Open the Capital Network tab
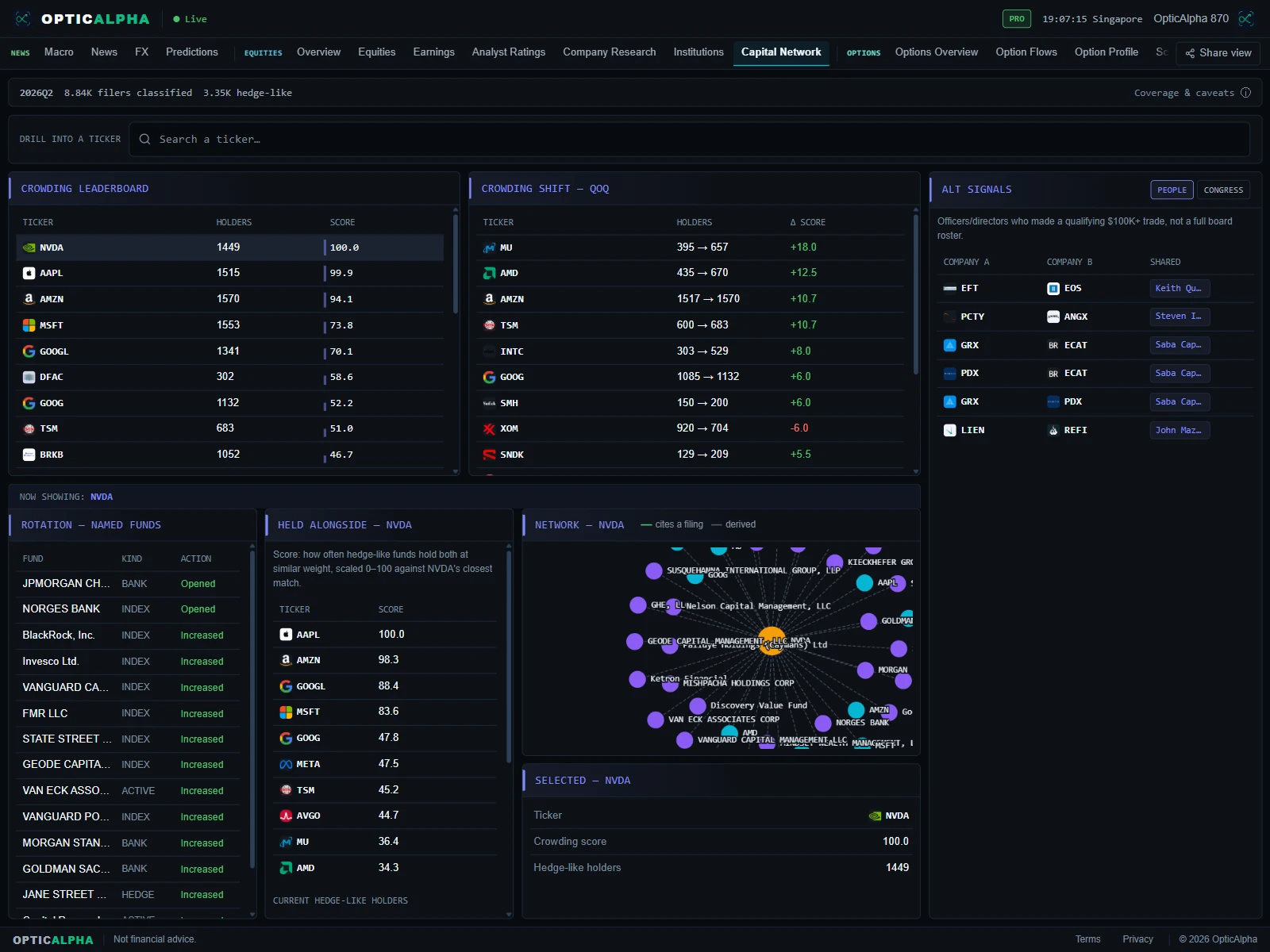The width and height of the screenshot is (1270, 952). click(x=781, y=52)
